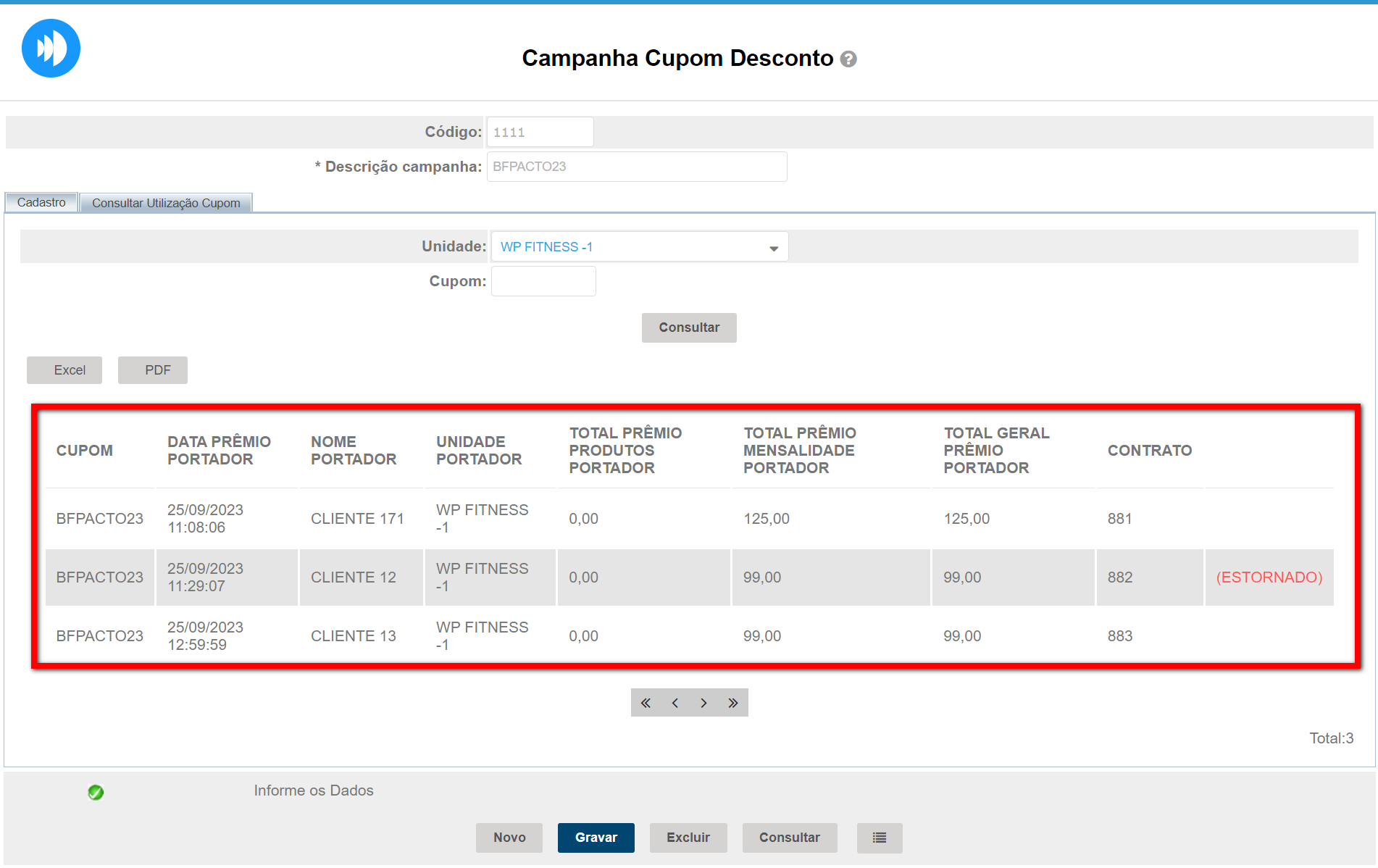Open the list view icon button
This screenshot has height=868, width=1378.
tap(880, 838)
